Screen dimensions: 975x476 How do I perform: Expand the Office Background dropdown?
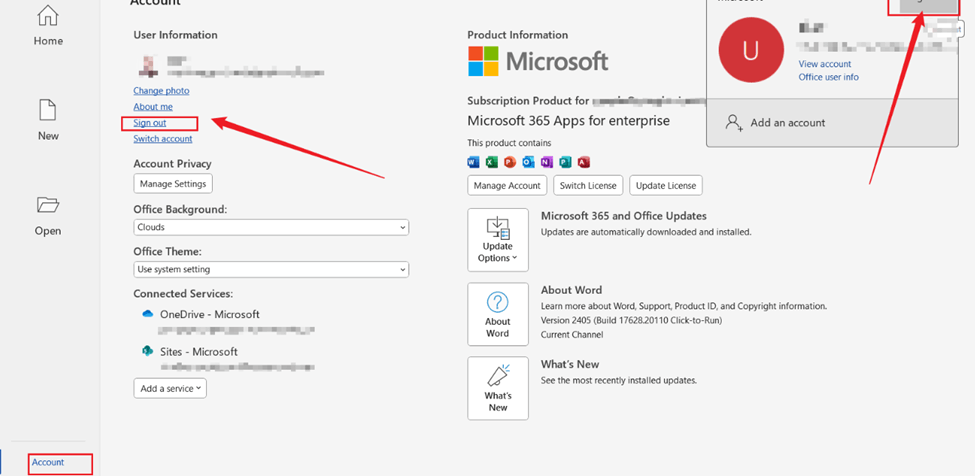pos(271,227)
